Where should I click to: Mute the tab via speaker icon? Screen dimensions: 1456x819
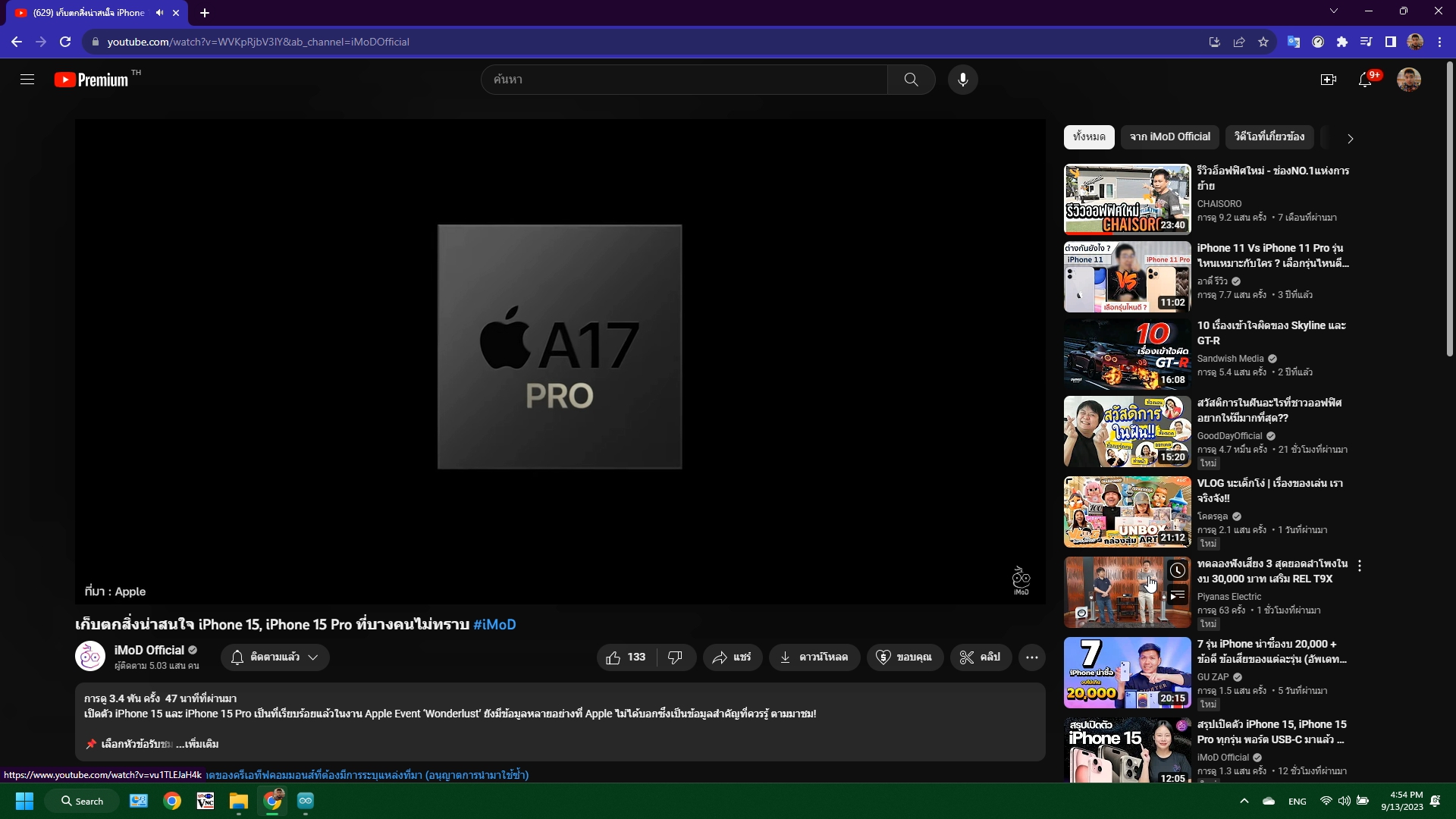(159, 13)
